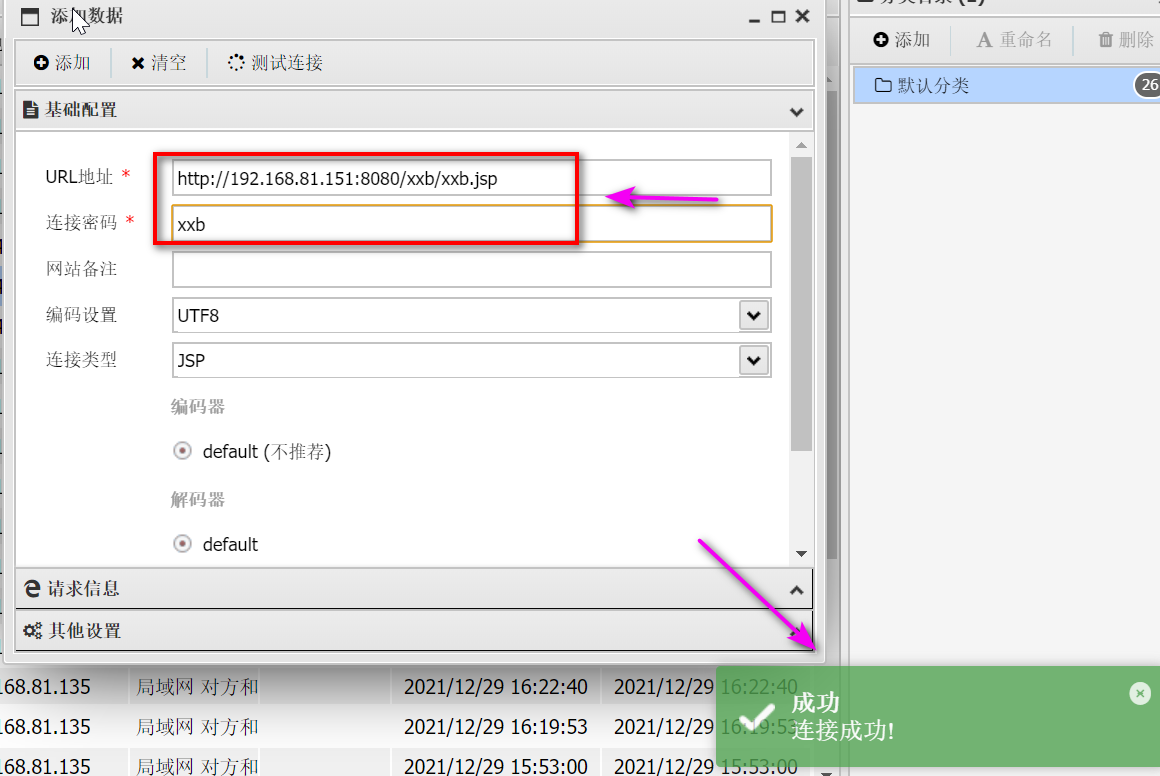Click the 2021/12/29 16:22:40 table cell
The image size is (1160, 776).
point(496,686)
